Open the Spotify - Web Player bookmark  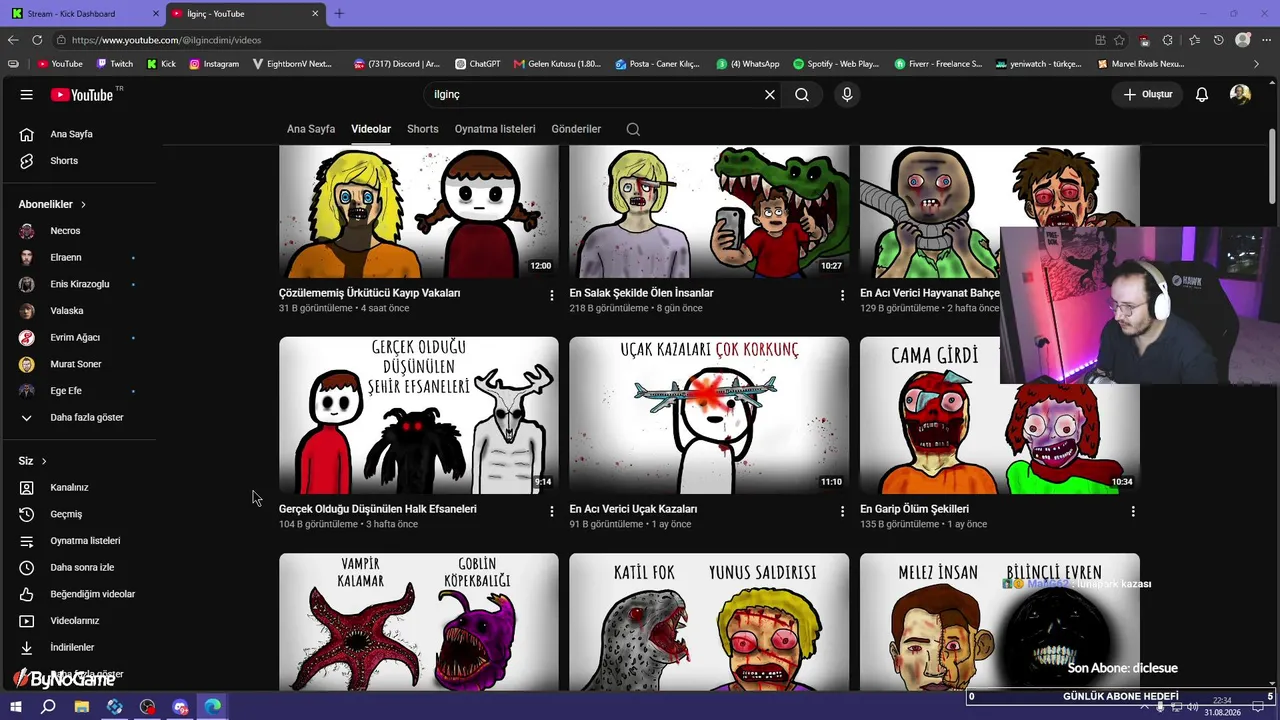[836, 64]
